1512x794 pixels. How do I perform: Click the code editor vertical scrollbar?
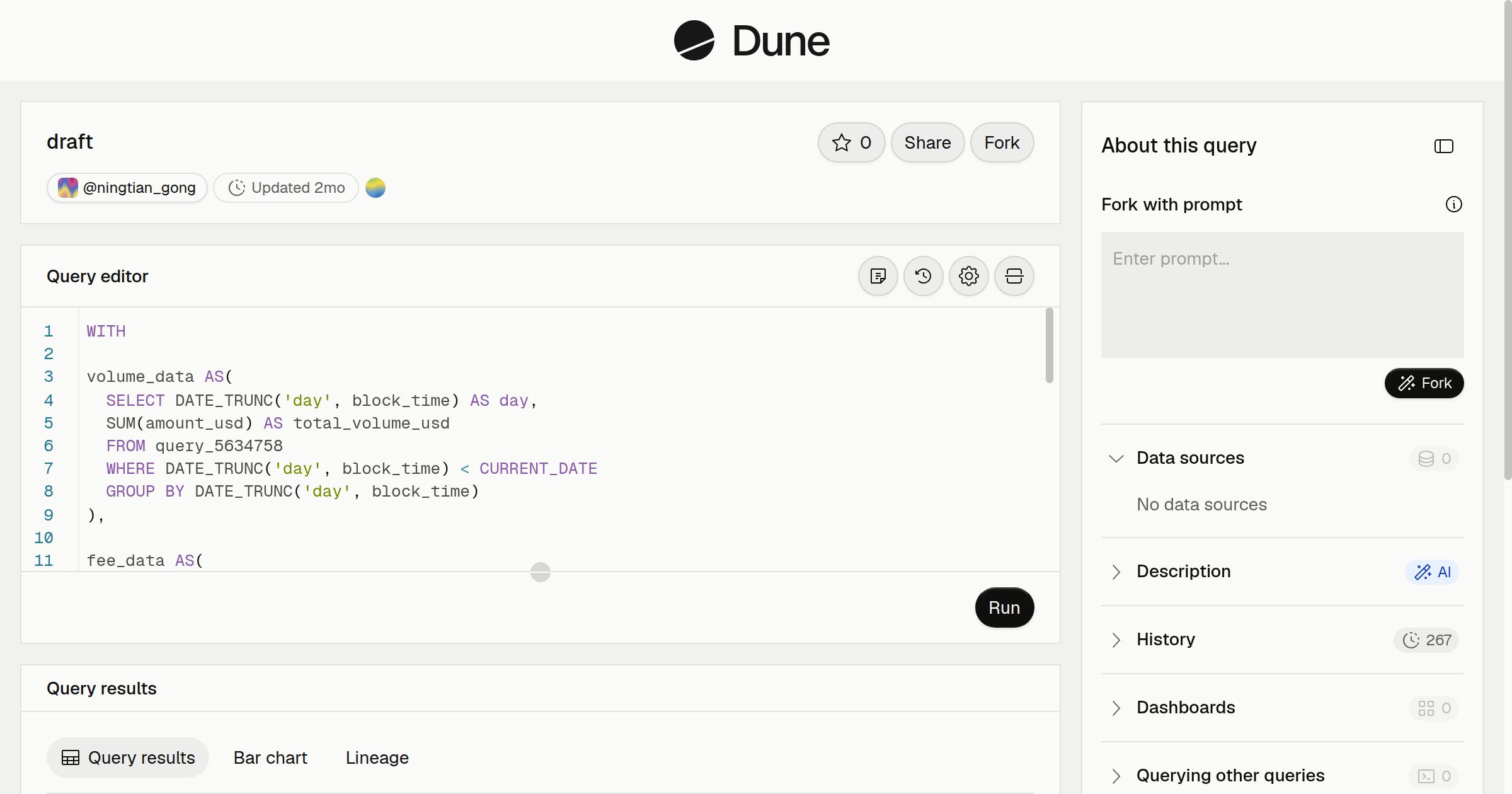click(1050, 345)
